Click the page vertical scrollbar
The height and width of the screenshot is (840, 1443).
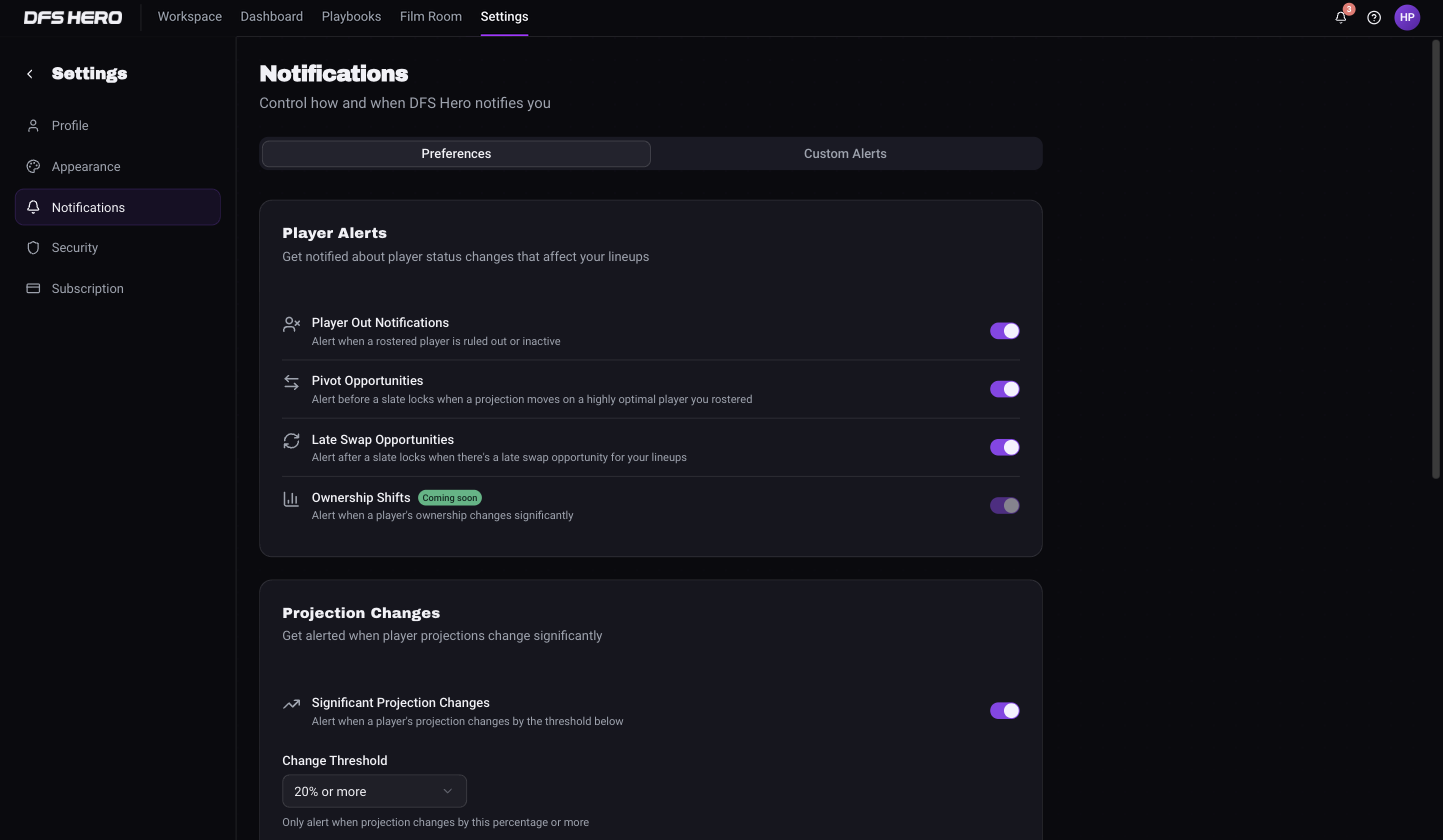tap(1437, 260)
